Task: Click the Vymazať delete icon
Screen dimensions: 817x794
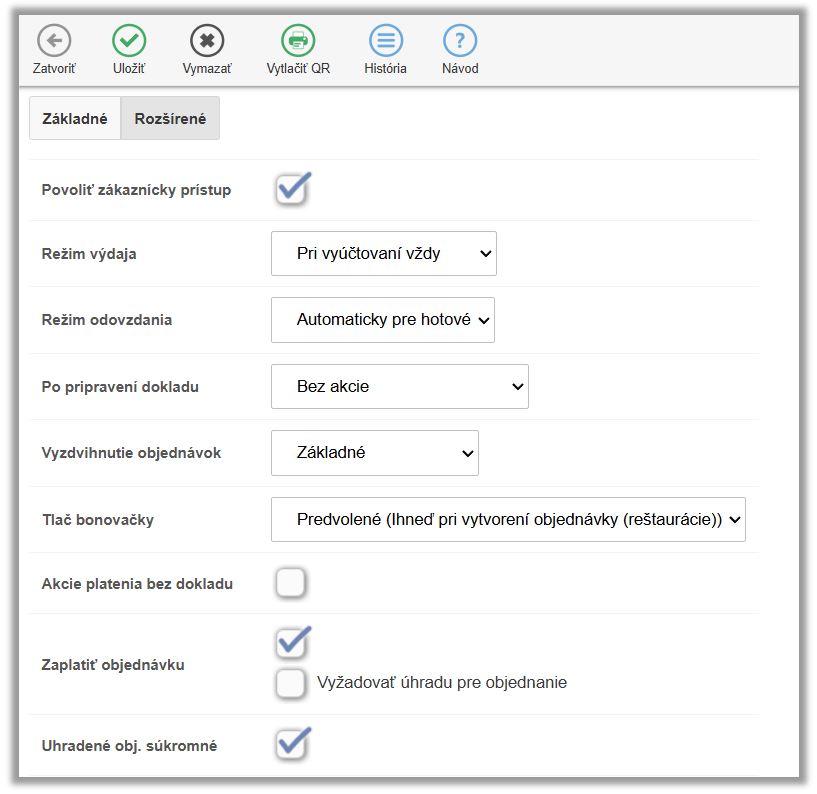Action: coord(207,41)
